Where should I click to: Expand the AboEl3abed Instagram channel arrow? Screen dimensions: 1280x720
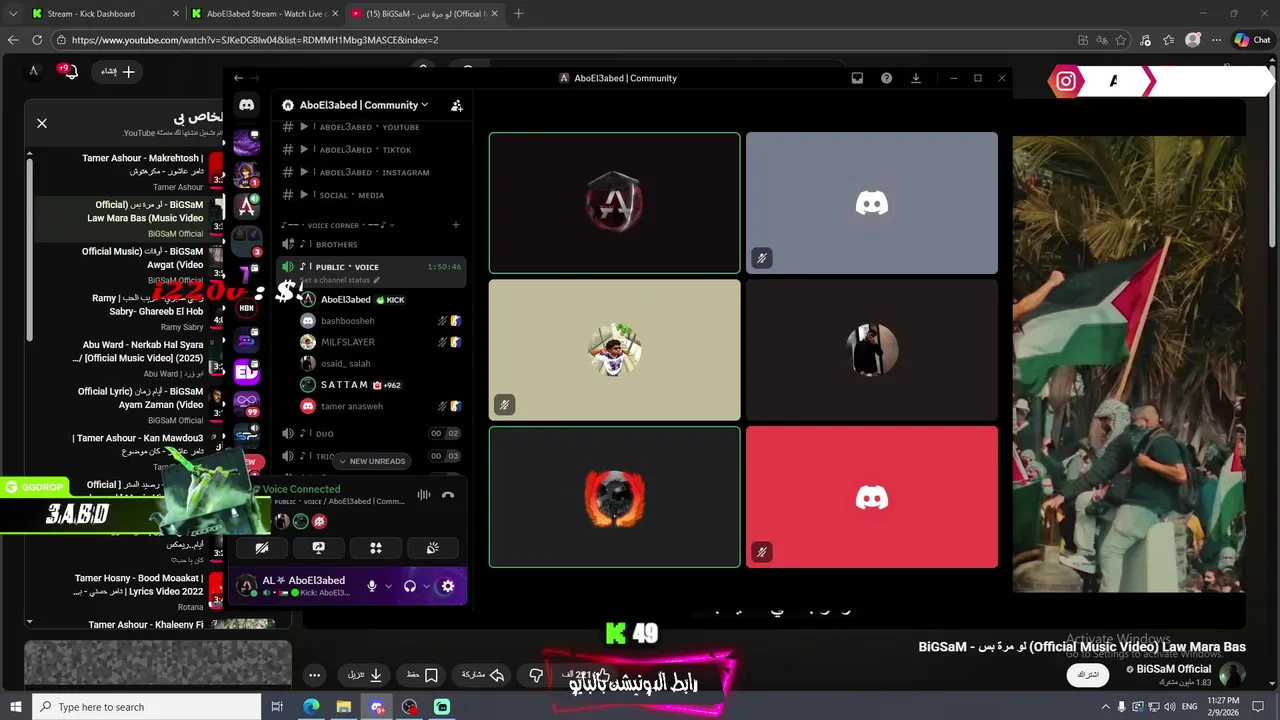[304, 172]
